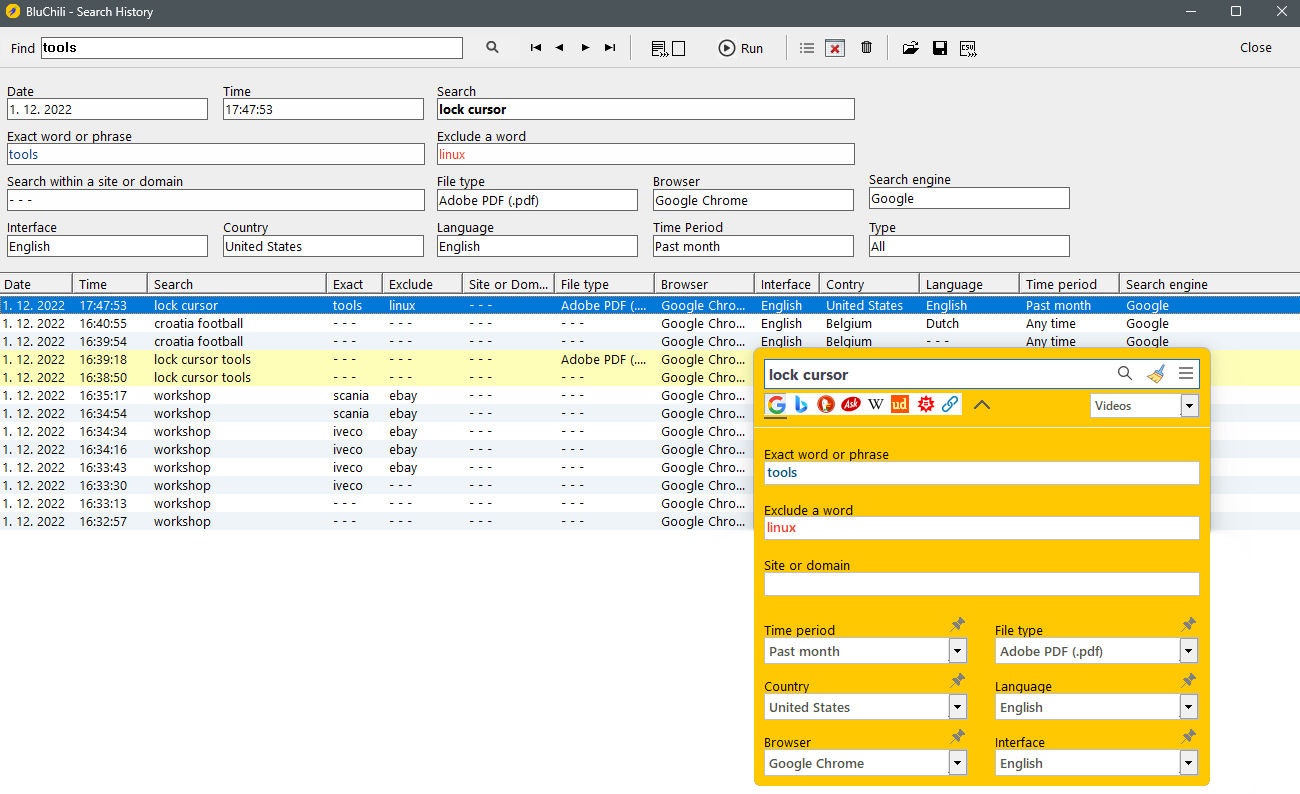The height and width of the screenshot is (794, 1300).
Task: Go to the previous record
Action: pyautogui.click(x=560, y=48)
